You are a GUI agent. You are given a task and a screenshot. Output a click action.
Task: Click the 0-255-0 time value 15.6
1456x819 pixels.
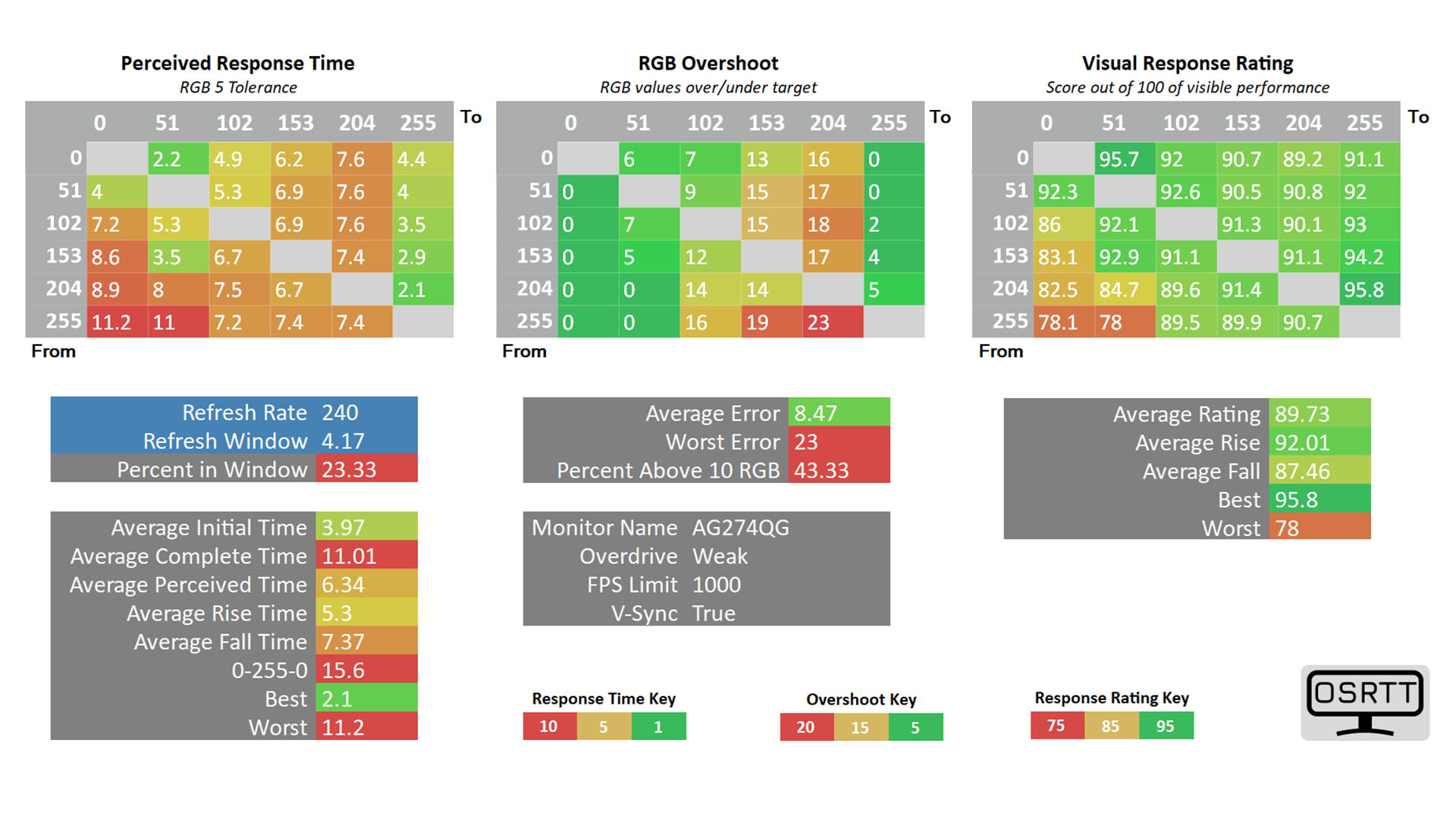344,670
